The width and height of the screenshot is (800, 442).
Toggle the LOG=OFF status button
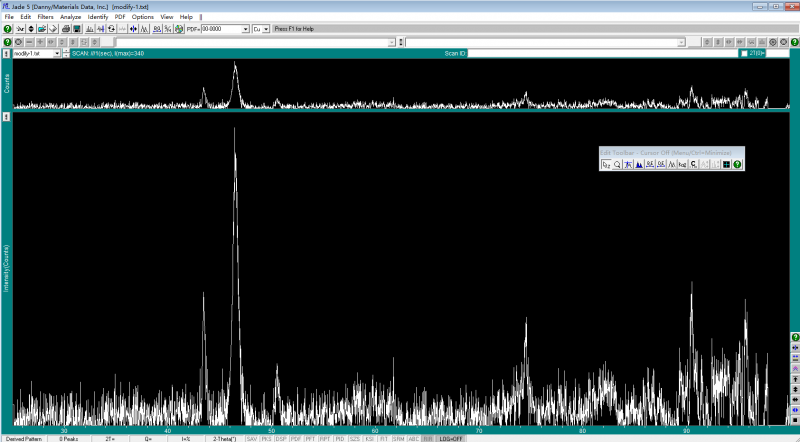click(x=451, y=438)
